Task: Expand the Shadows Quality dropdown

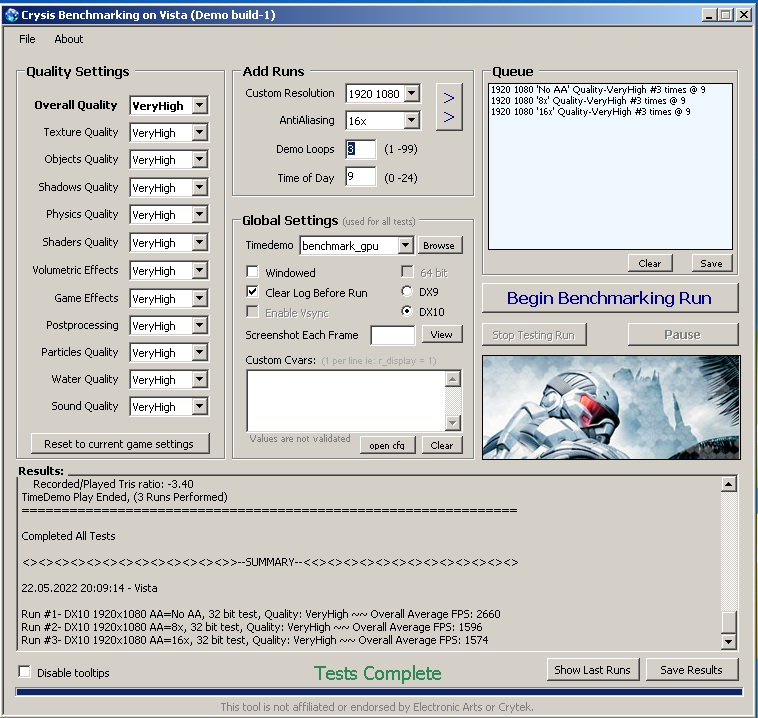Action: [x=199, y=187]
